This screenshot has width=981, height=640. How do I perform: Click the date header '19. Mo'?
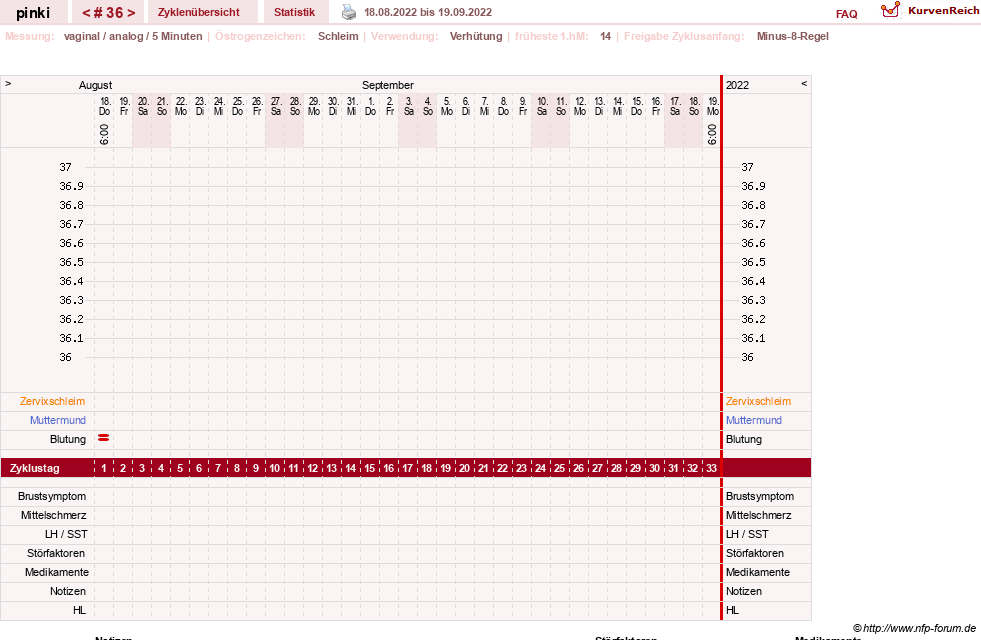[713, 106]
